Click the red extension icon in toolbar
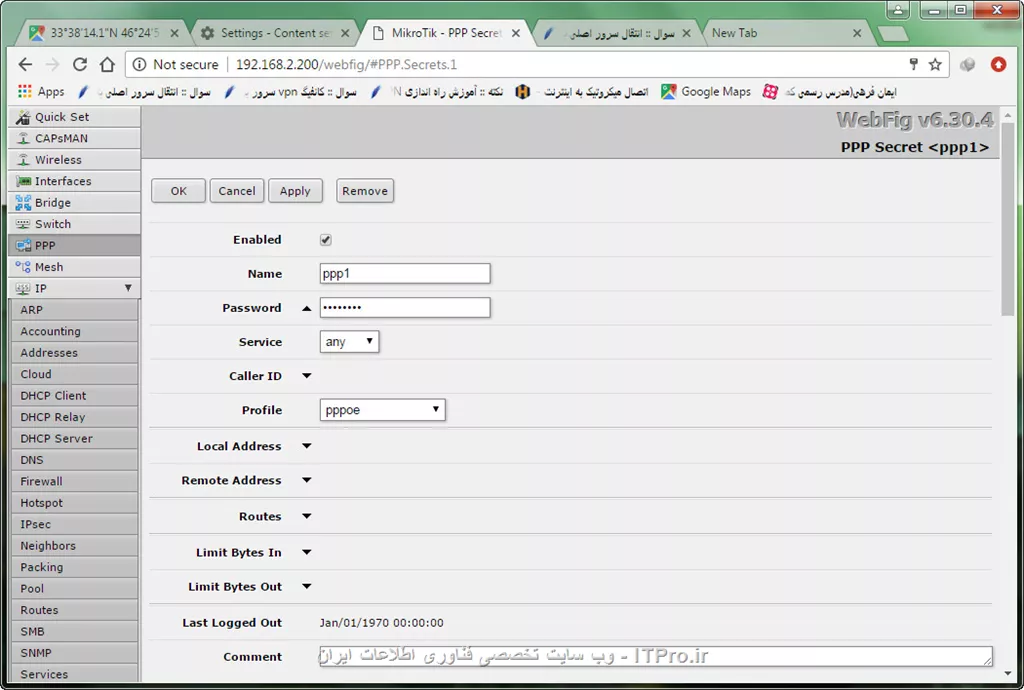1024x690 pixels. coord(998,64)
